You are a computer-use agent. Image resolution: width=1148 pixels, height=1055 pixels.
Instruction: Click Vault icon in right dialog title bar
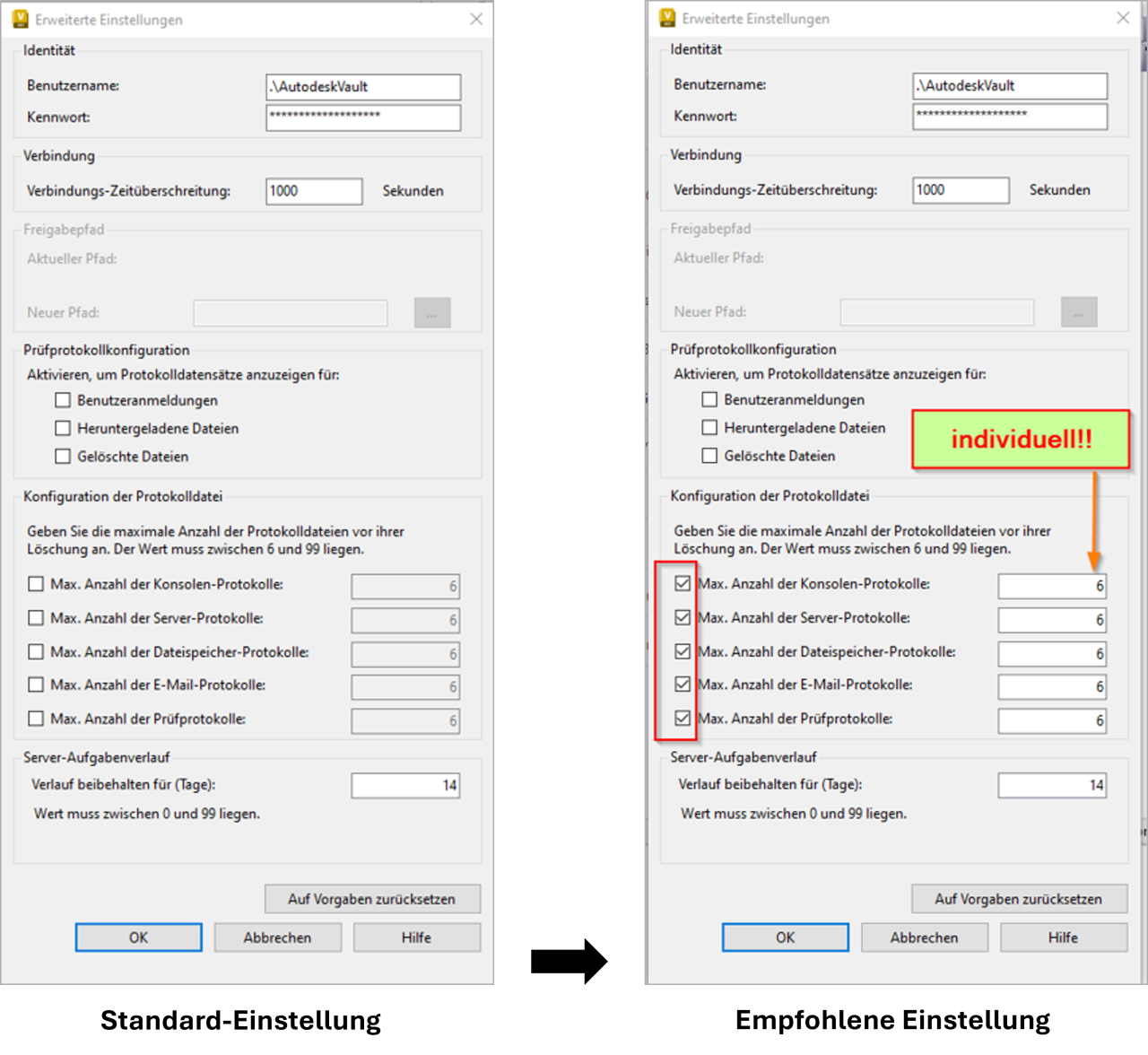pos(666,18)
